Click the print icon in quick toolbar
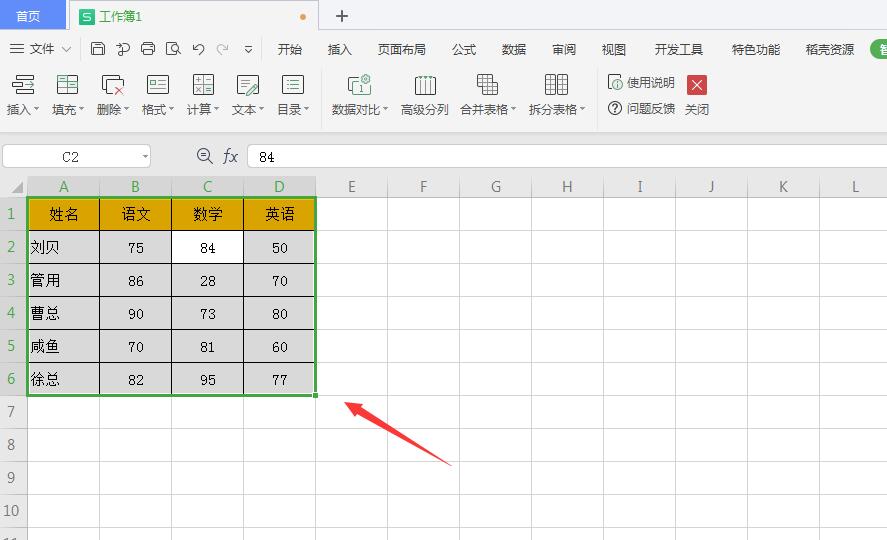Screen dimensions: 887x540 tap(148, 49)
